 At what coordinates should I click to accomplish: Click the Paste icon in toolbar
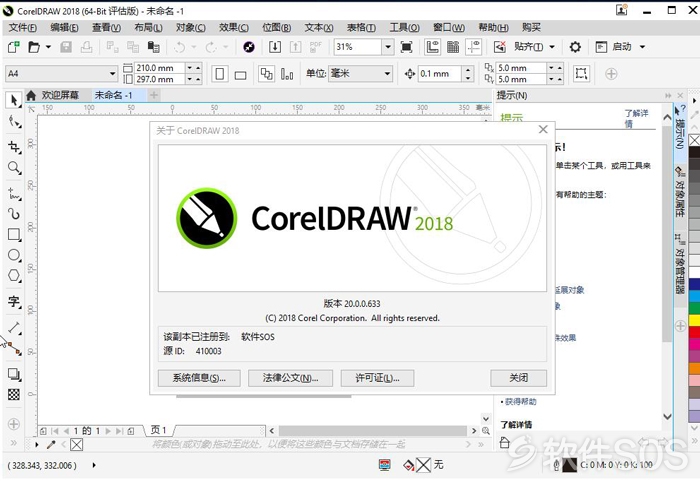pos(154,46)
